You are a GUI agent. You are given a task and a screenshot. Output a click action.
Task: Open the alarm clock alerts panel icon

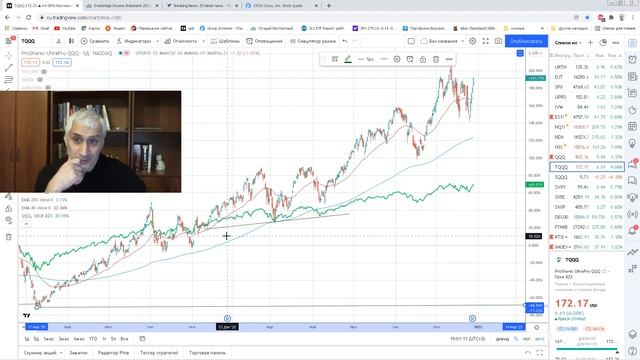(x=632, y=60)
